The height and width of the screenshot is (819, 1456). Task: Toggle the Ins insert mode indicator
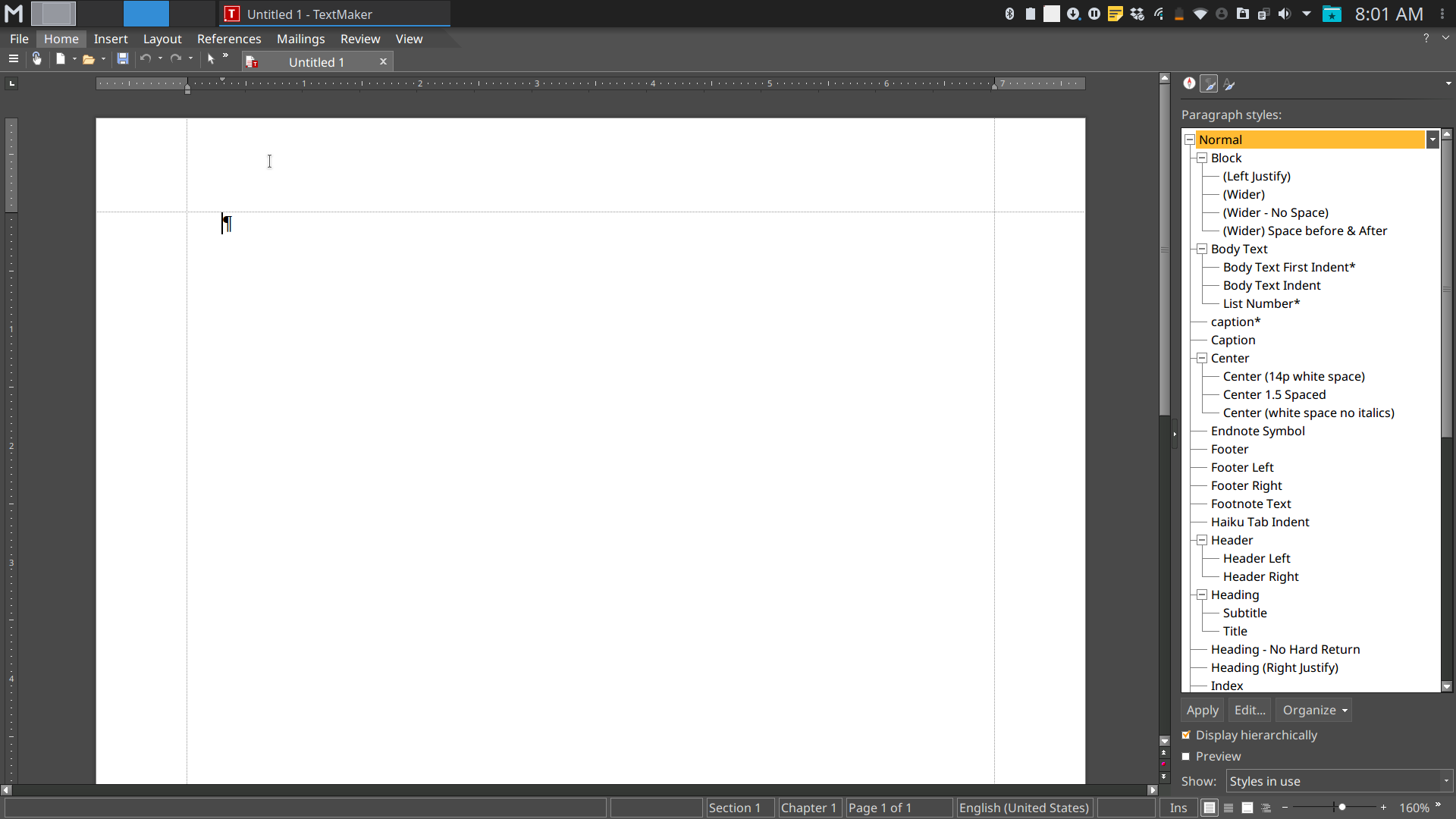pos(1178,808)
